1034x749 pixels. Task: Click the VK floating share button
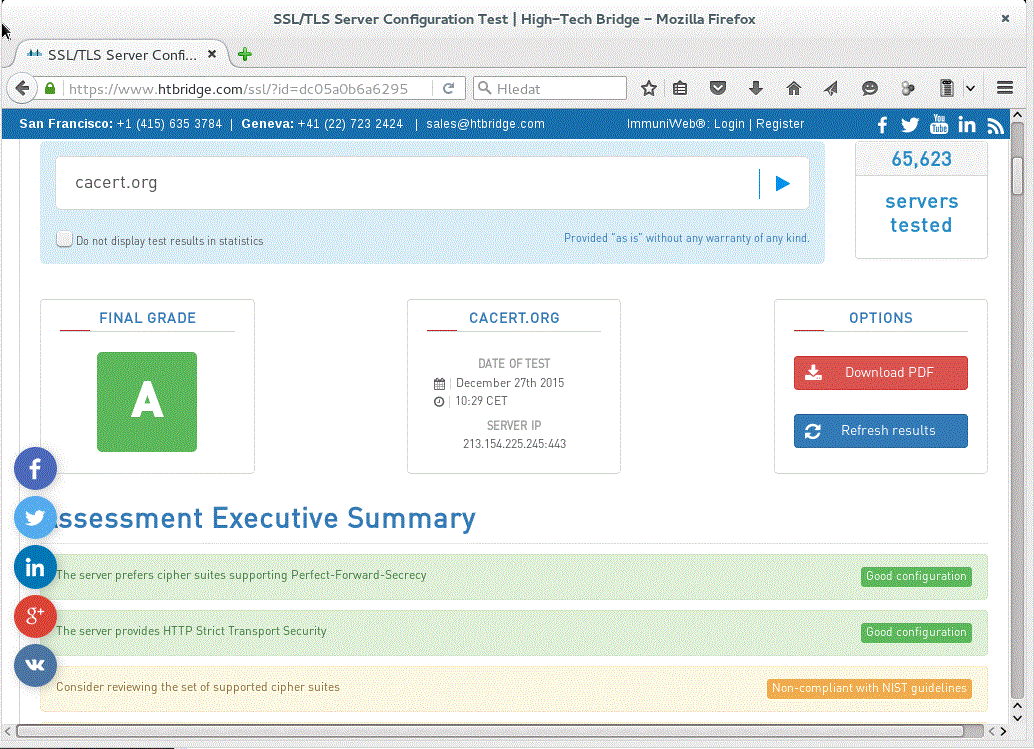point(36,665)
